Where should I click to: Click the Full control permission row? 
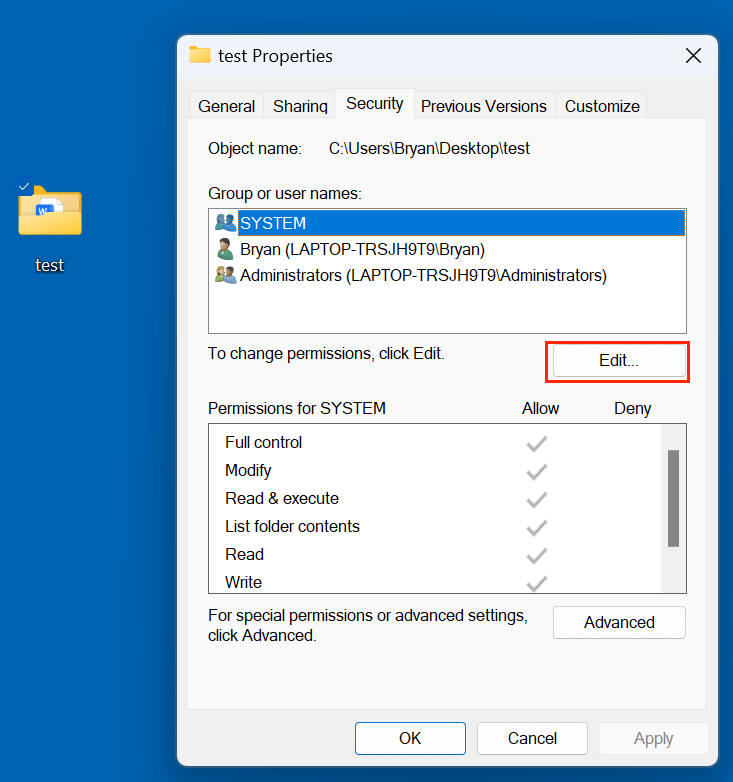tap(435, 442)
